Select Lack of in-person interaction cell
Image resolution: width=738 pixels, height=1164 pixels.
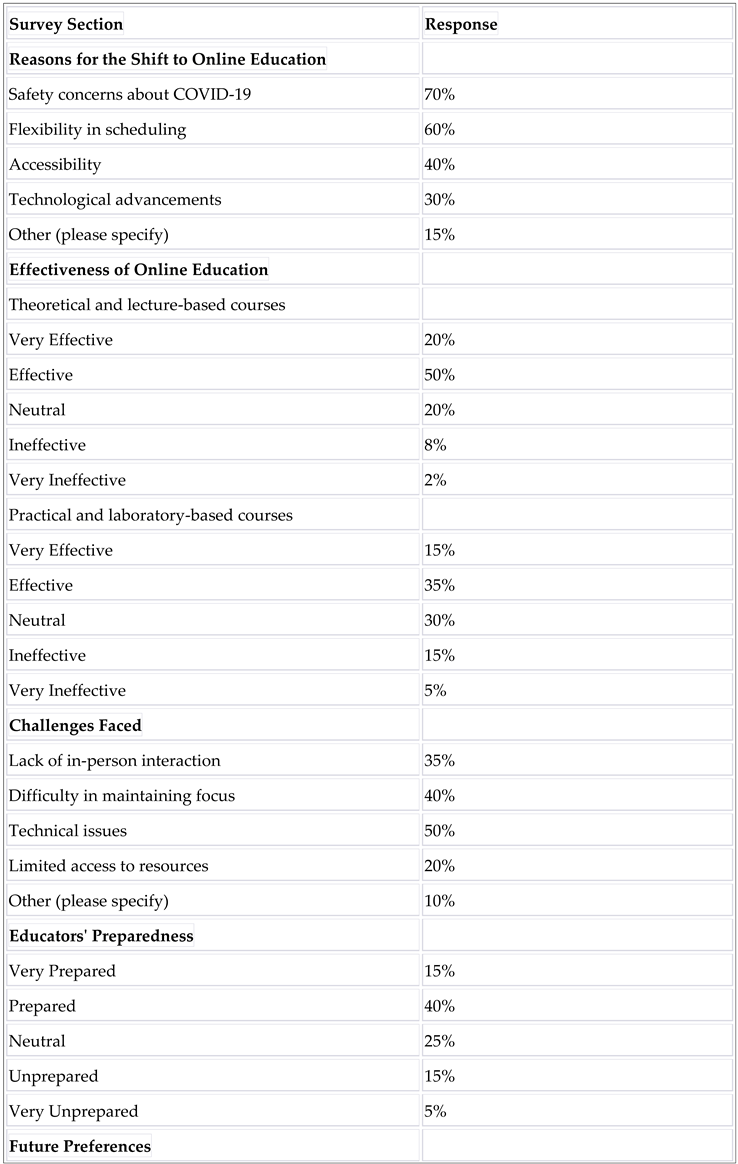[x=115, y=760]
